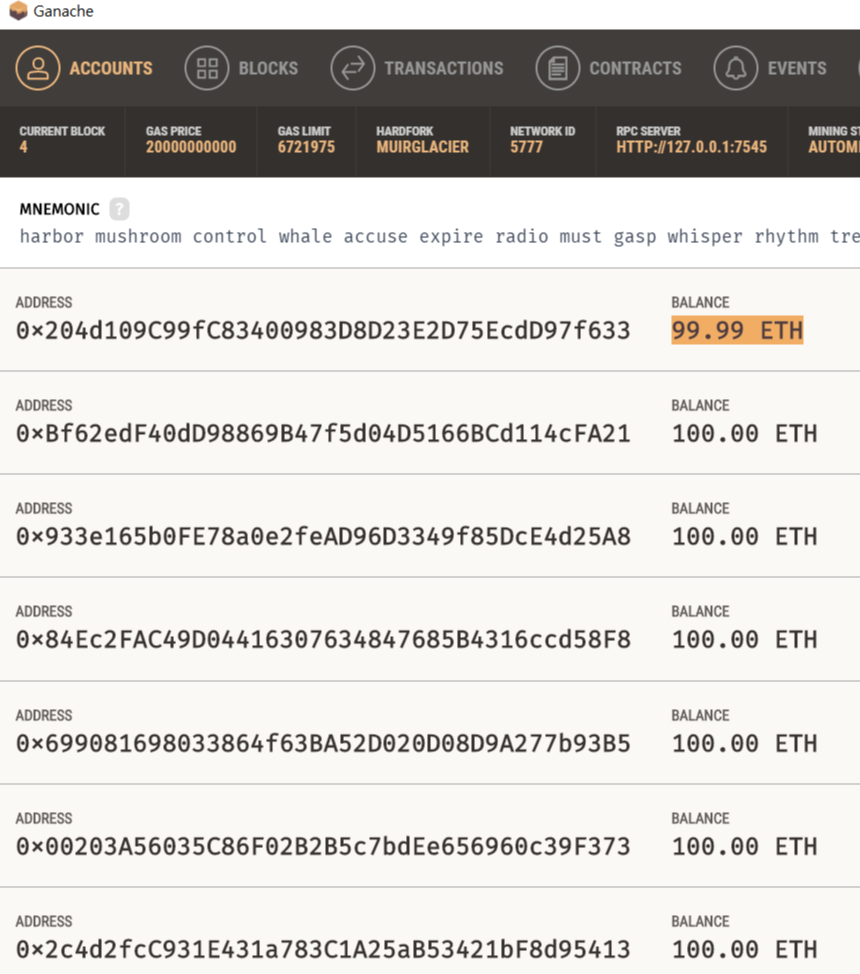Viewport: 860px width, 974px height.
Task: Click the current block value 4
Action: [x=23, y=147]
